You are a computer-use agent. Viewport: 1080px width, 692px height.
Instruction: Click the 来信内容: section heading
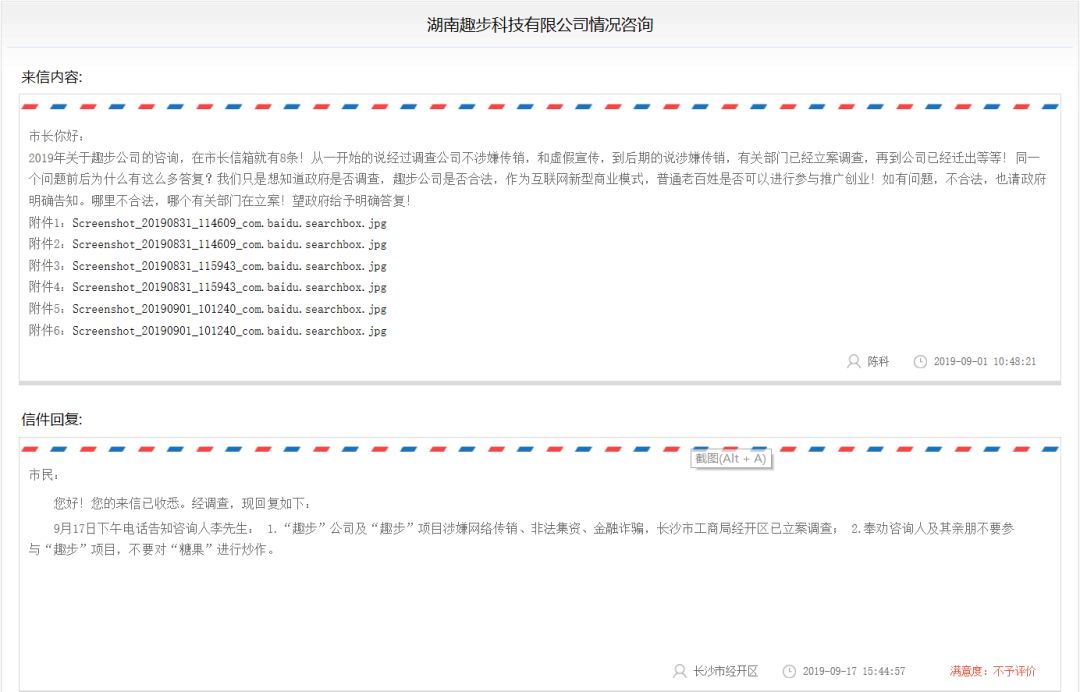tap(52, 77)
